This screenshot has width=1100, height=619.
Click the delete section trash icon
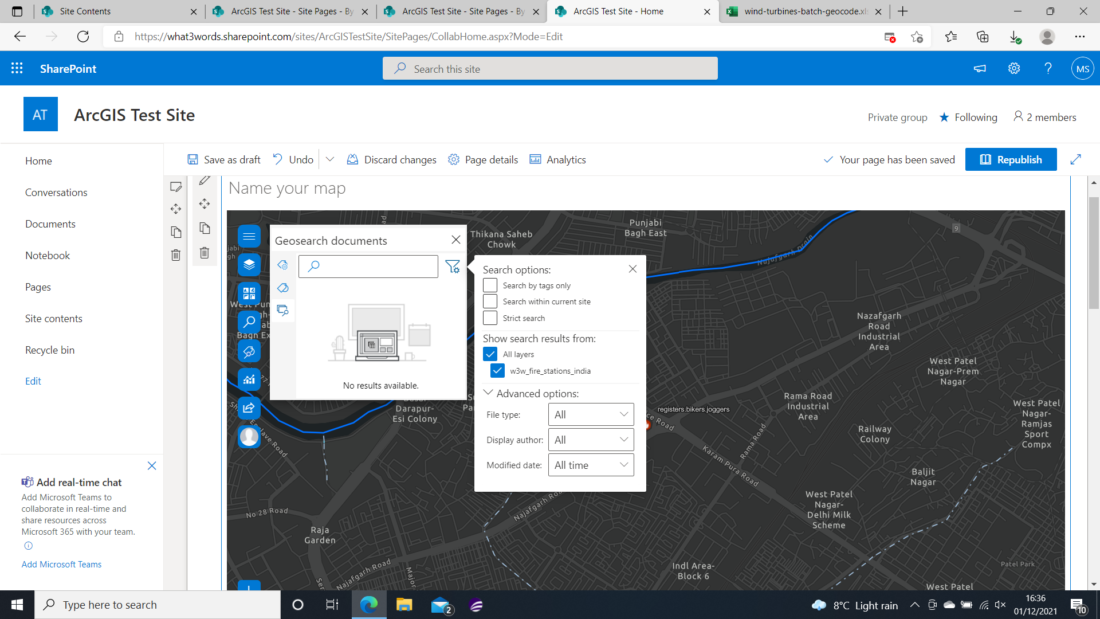pos(175,255)
